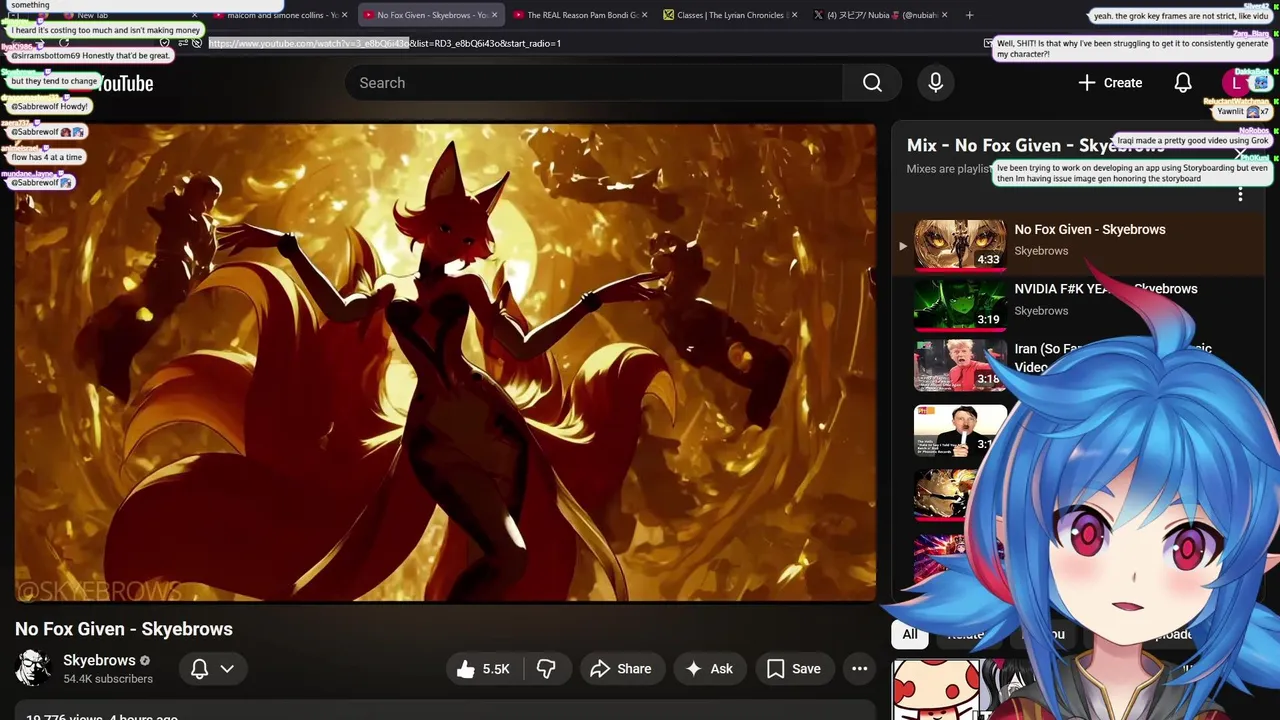This screenshot has width=1280, height=720.
Task: Open the Skyebrows channel name link
Action: pos(99,660)
